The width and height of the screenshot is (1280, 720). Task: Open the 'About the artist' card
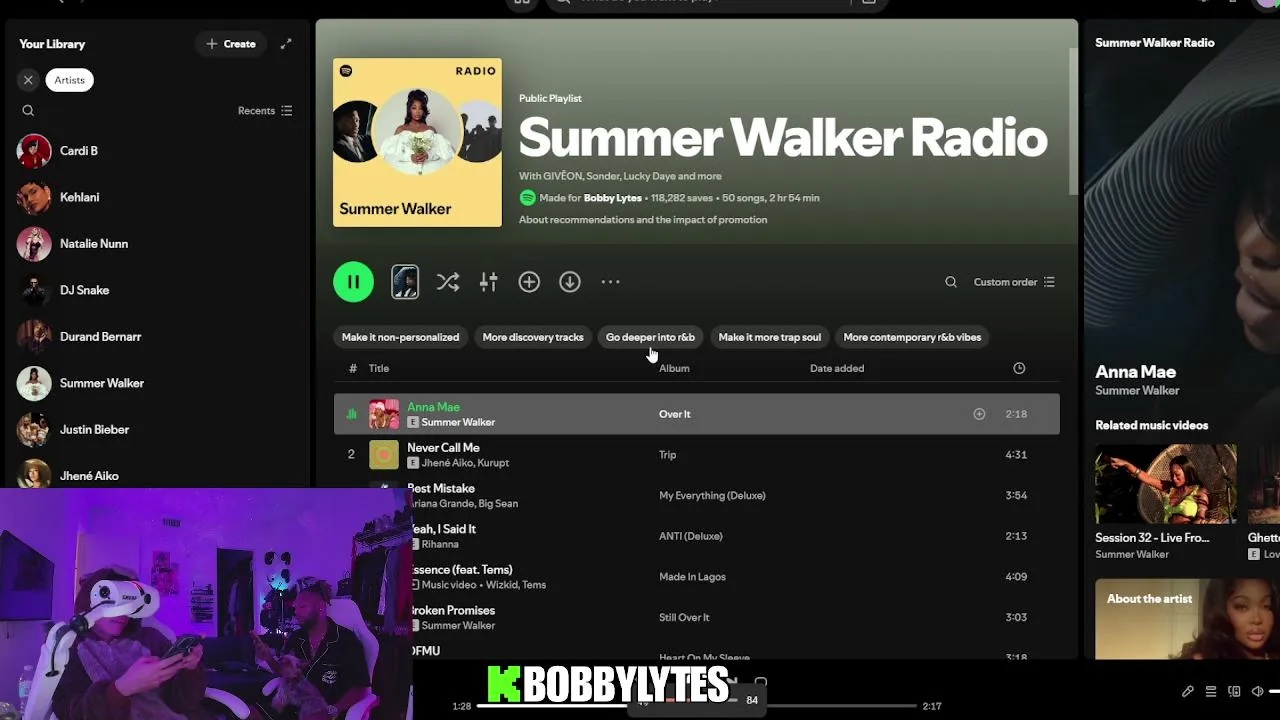coord(1187,619)
